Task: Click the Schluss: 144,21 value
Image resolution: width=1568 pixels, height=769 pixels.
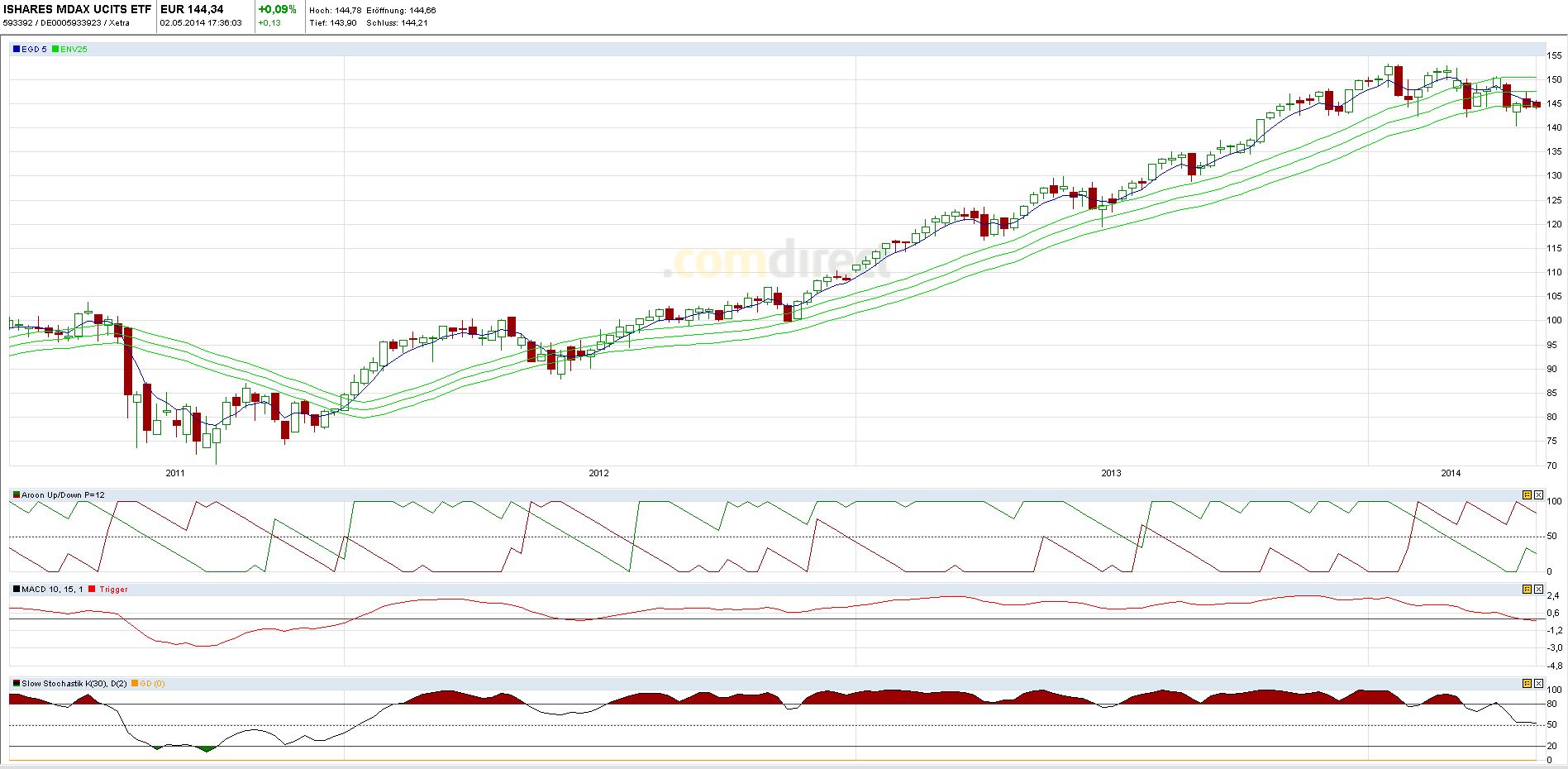Action: [x=395, y=23]
